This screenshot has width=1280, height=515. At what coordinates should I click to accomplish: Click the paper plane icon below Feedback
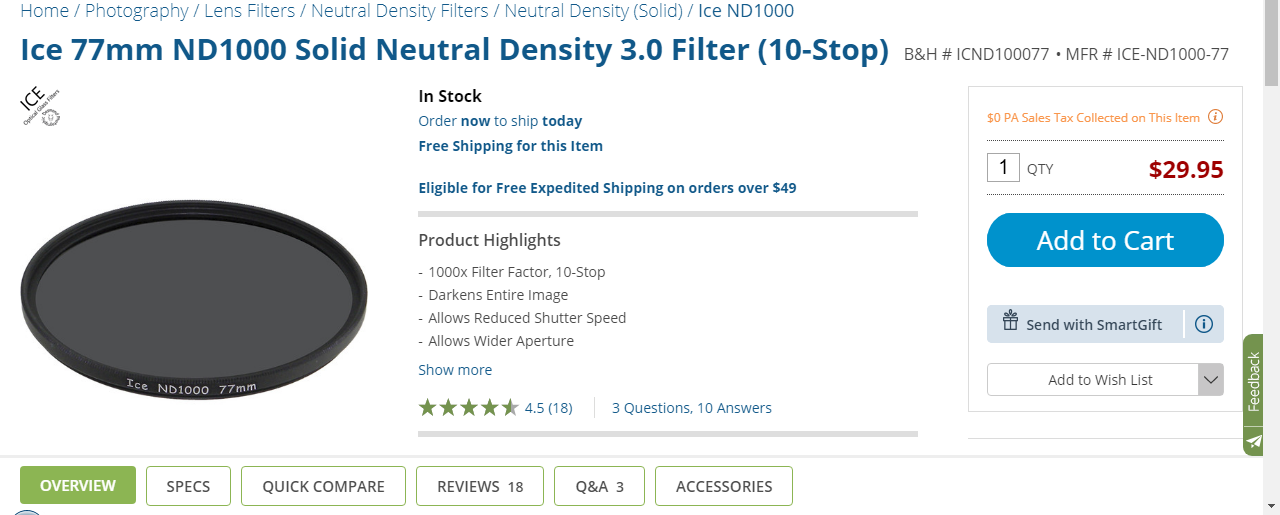1254,440
